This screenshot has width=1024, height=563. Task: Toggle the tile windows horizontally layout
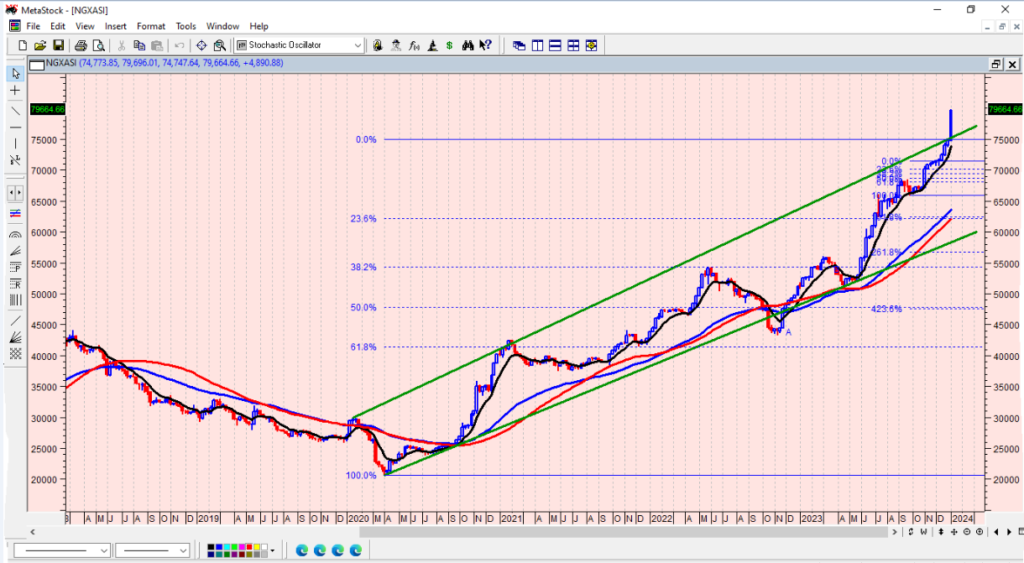pos(555,45)
